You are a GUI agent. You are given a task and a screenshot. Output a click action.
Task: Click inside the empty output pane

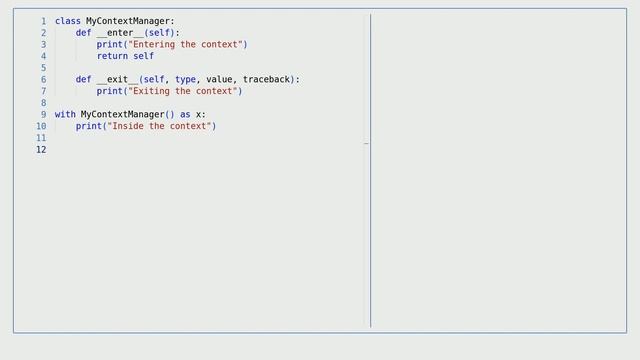click(x=498, y=171)
